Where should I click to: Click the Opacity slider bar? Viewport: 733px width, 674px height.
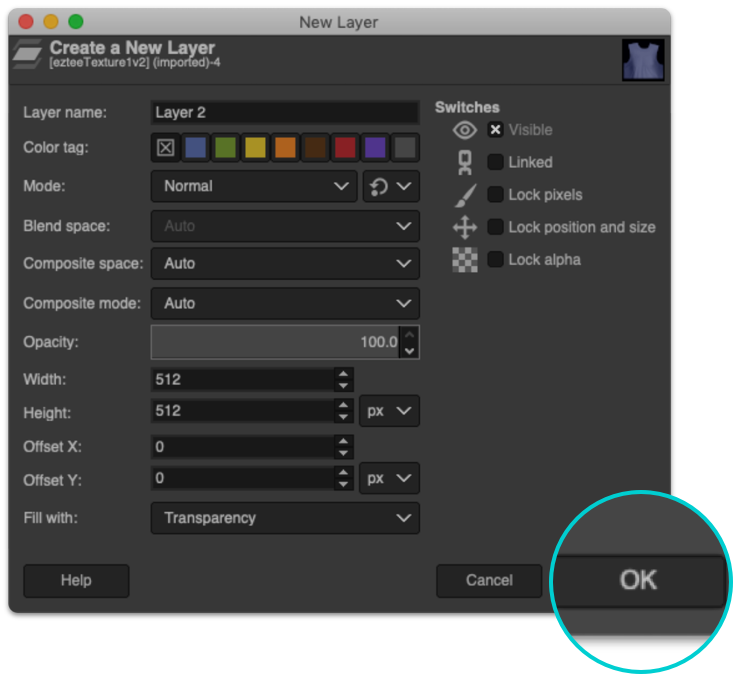[275, 343]
